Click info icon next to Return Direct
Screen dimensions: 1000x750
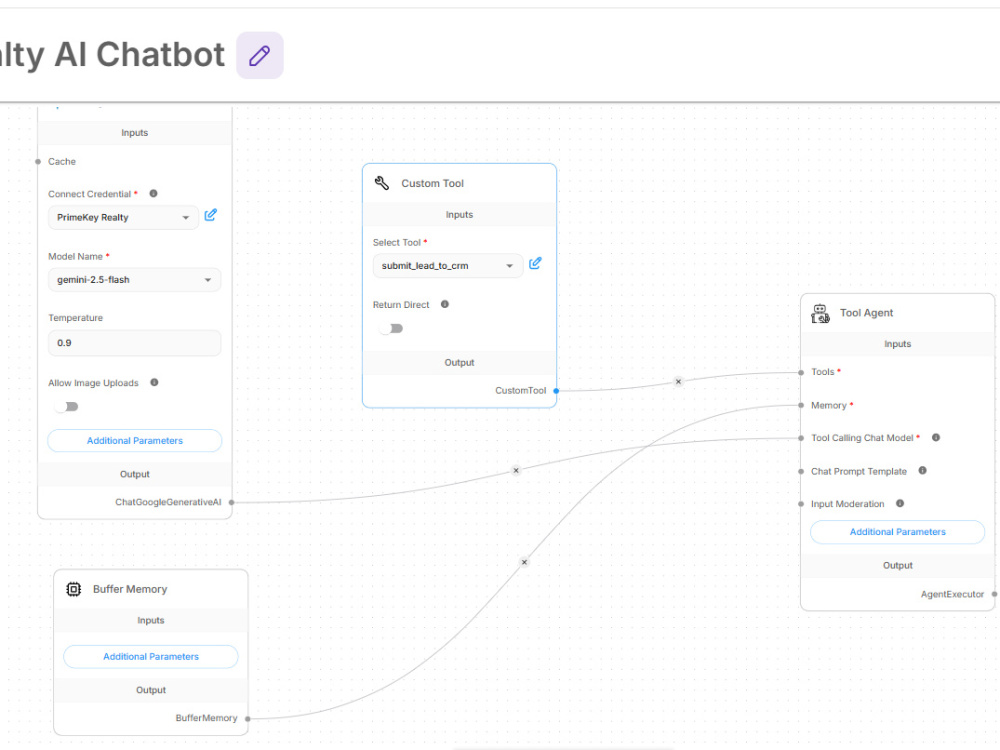445,304
